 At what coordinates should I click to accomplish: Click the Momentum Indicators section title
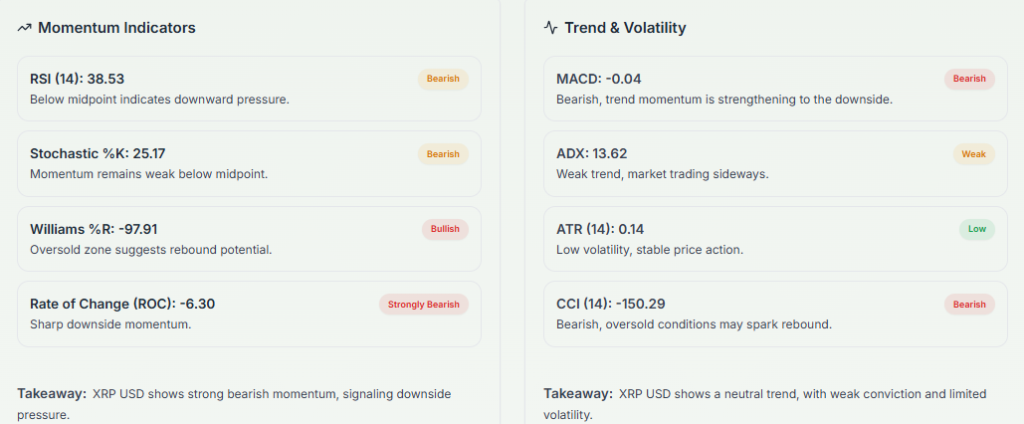tap(116, 28)
